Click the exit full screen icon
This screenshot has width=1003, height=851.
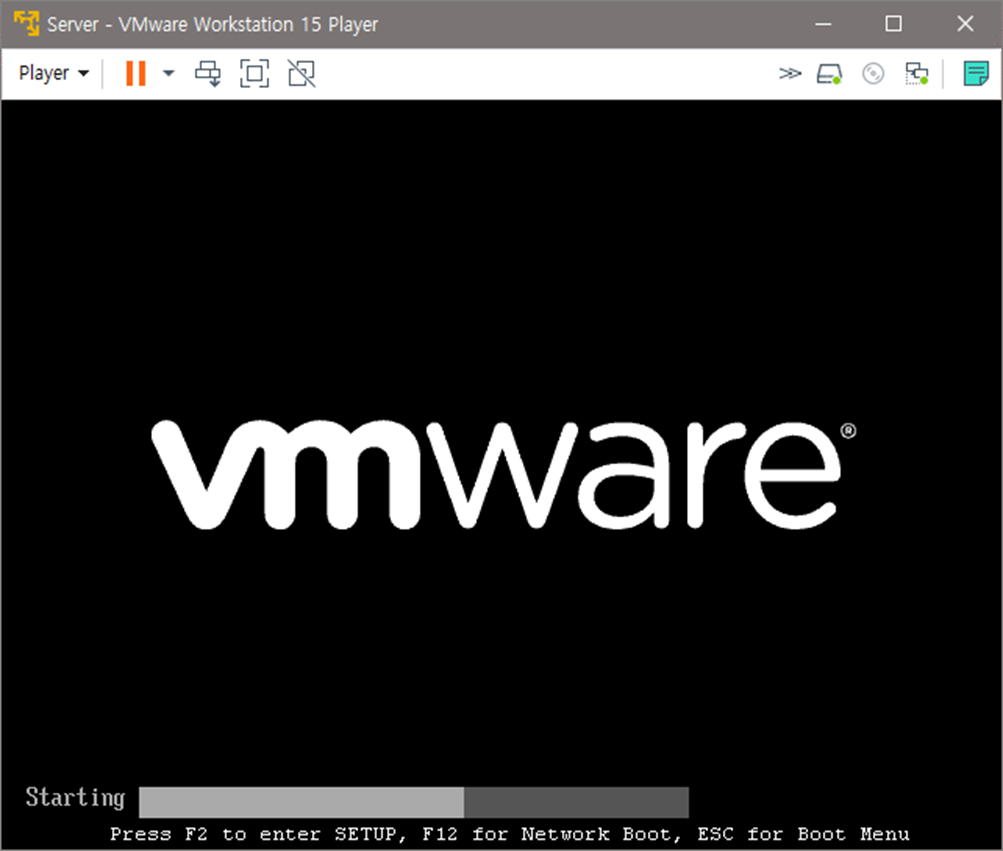tap(301, 73)
